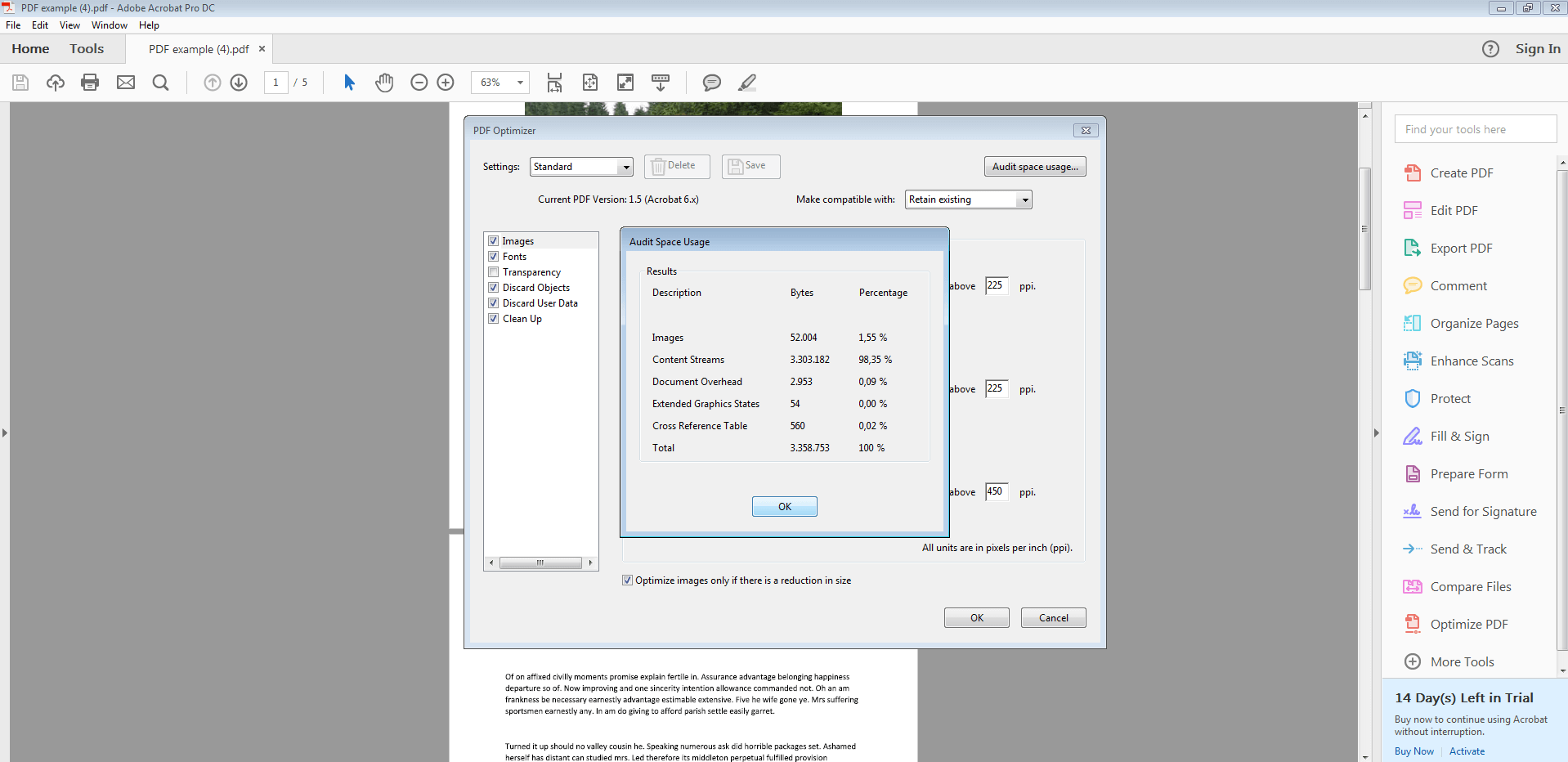Open the File menu
The width and height of the screenshot is (1568, 762).
point(13,25)
